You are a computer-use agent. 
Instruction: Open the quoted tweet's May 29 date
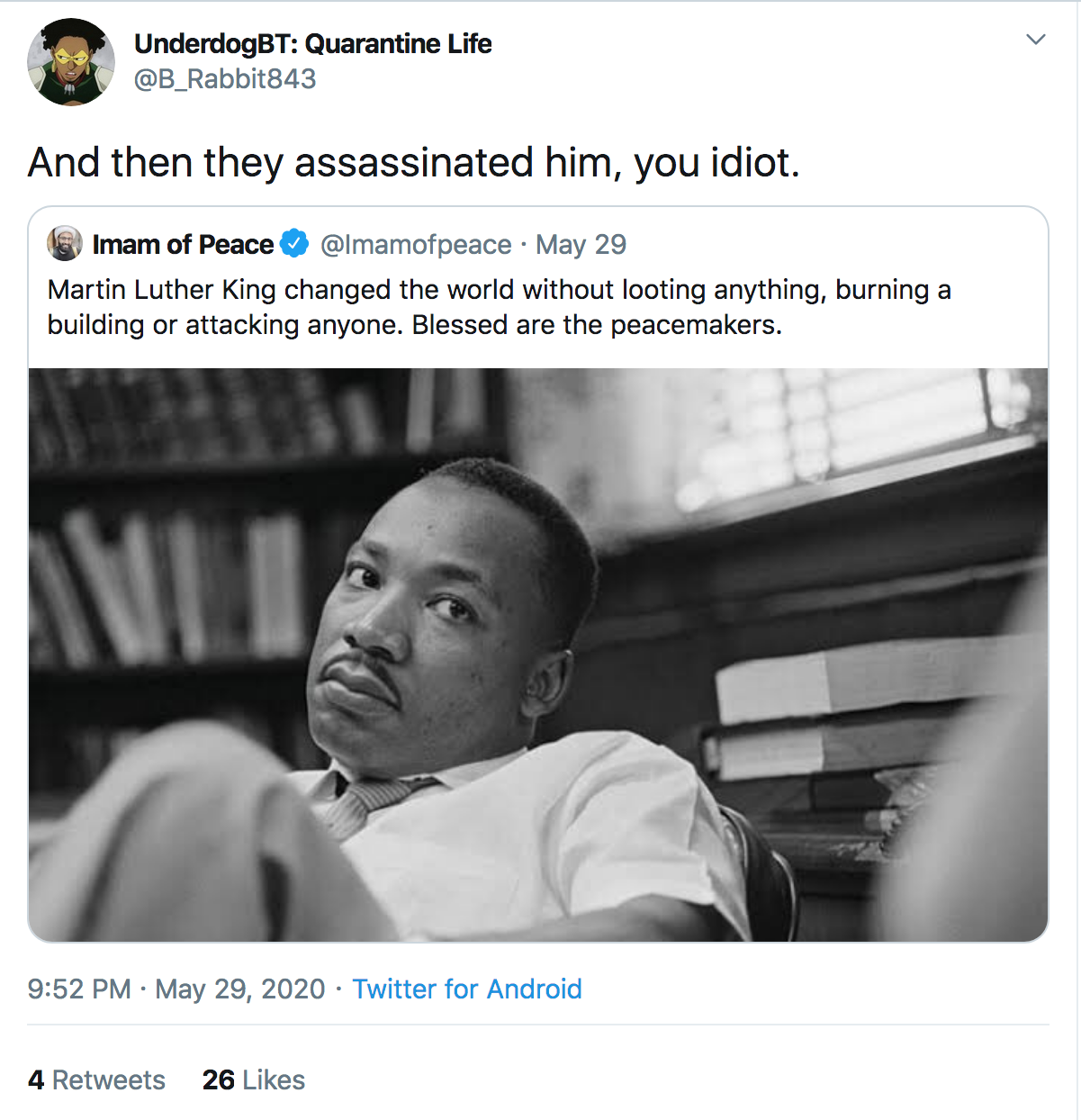[x=581, y=244]
